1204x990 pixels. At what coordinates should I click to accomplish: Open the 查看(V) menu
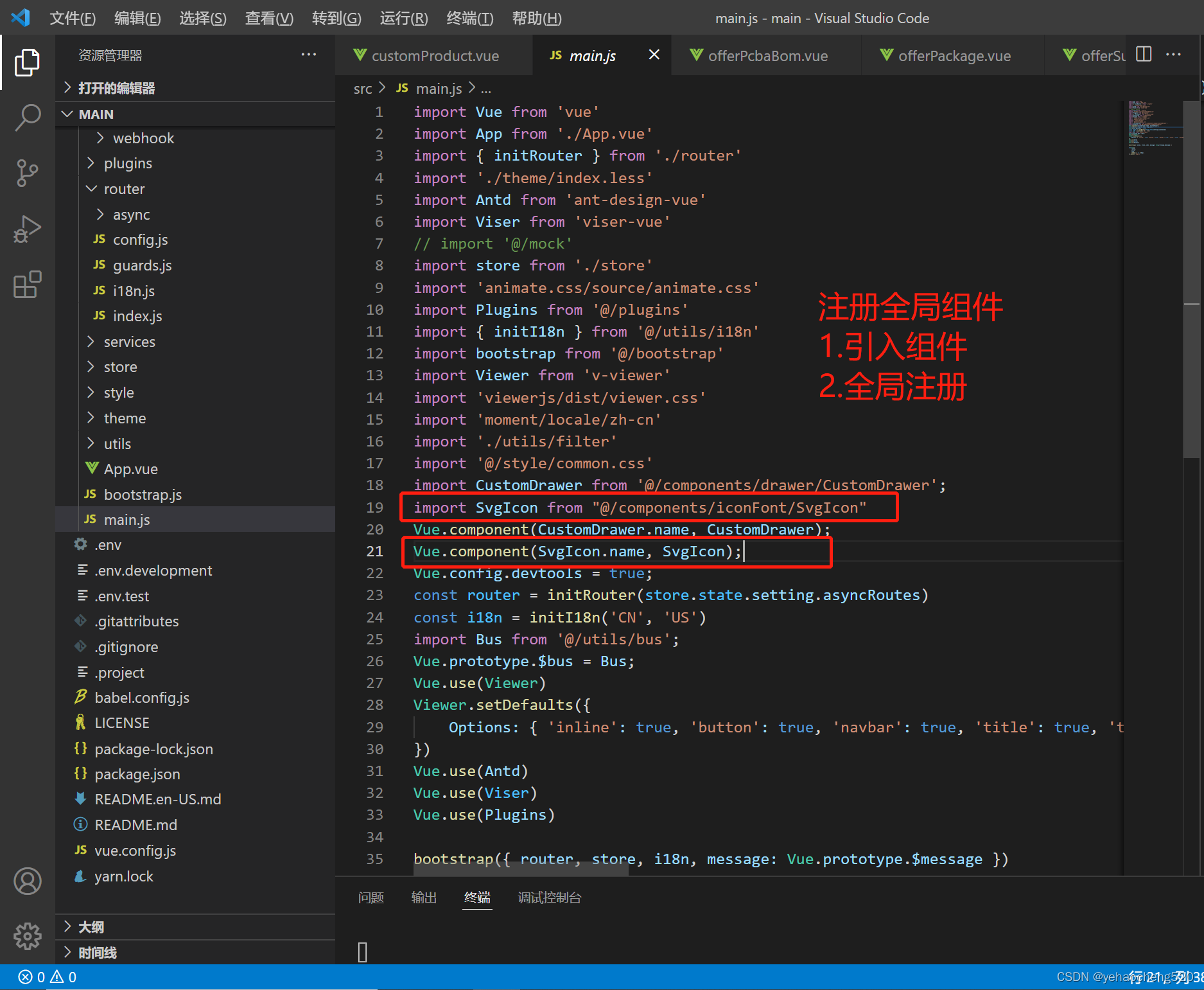[269, 18]
